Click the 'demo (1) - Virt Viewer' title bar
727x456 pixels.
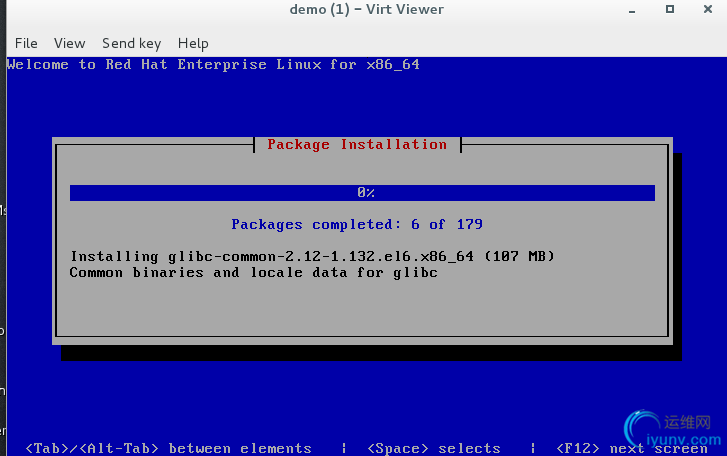tap(366, 9)
